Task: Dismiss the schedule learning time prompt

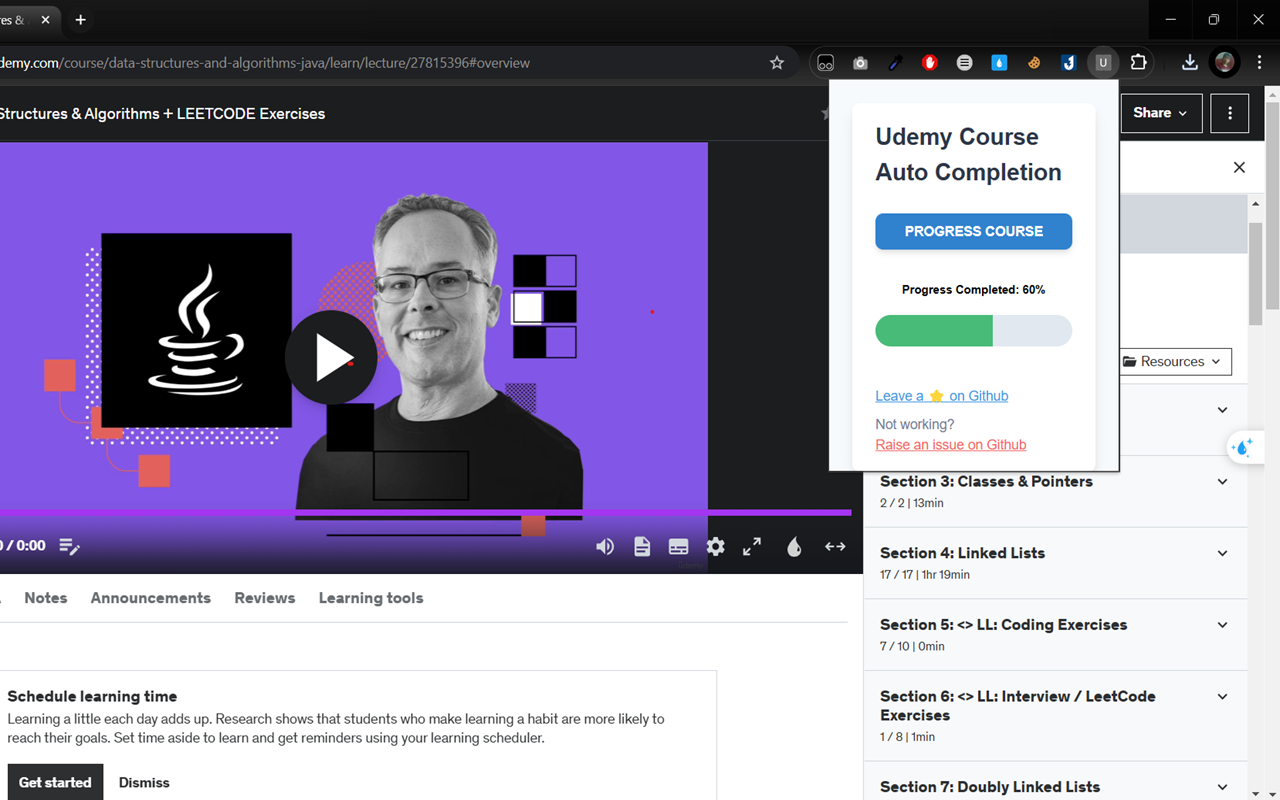Action: tap(143, 782)
